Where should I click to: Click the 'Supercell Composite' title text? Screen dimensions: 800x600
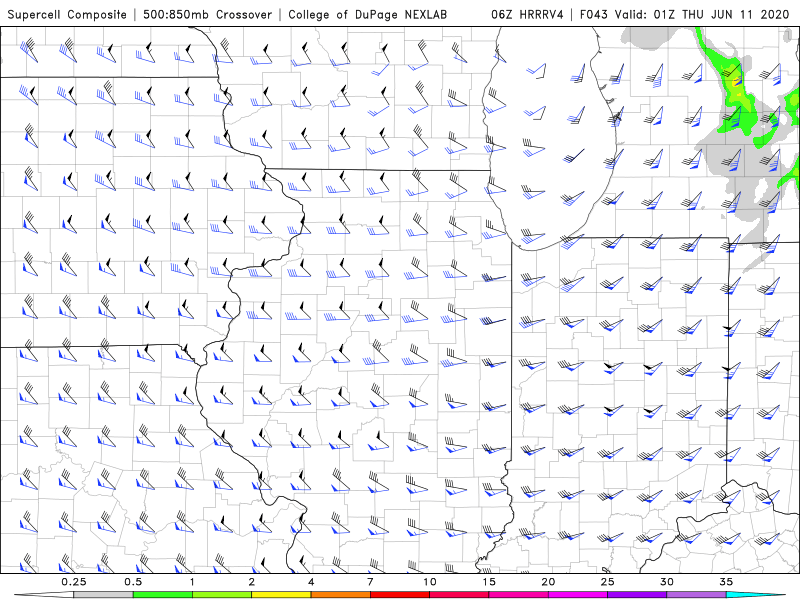67,15
